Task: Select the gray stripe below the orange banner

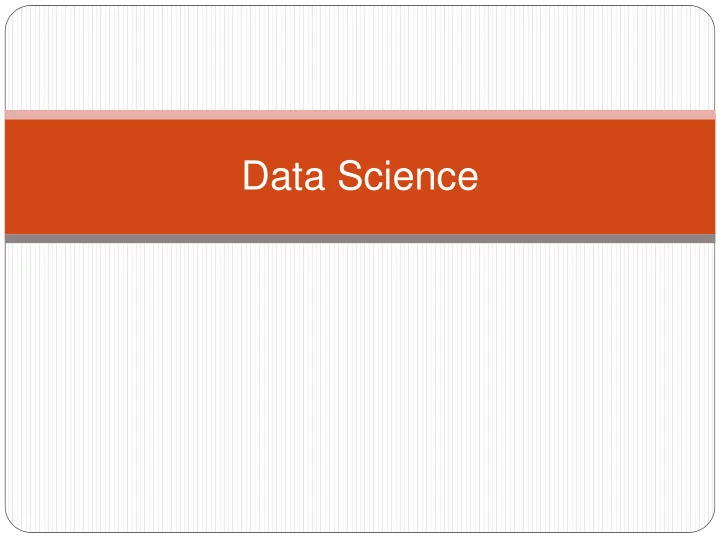Action: click(x=360, y=238)
